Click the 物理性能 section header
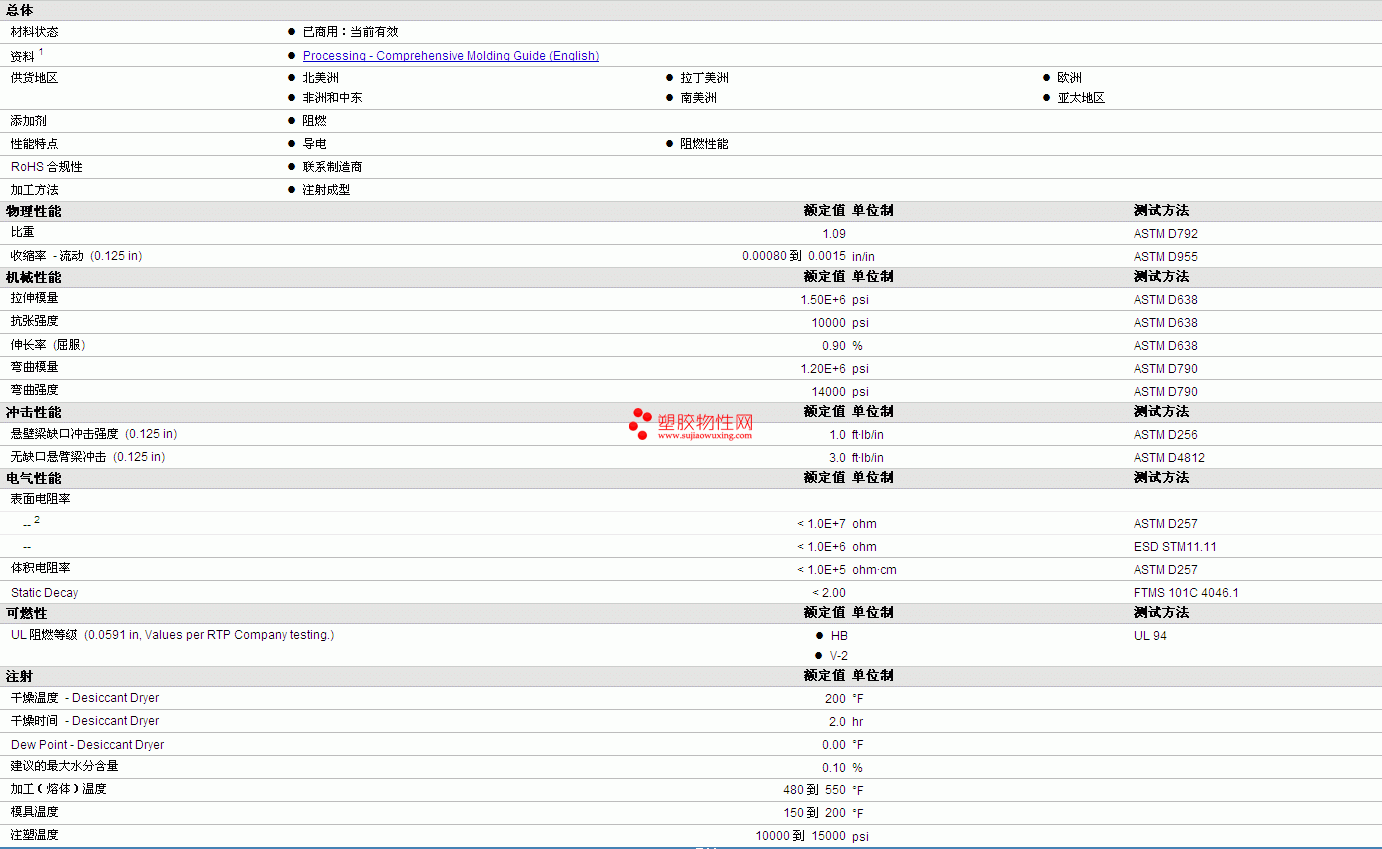The image size is (1382, 849). [34, 211]
